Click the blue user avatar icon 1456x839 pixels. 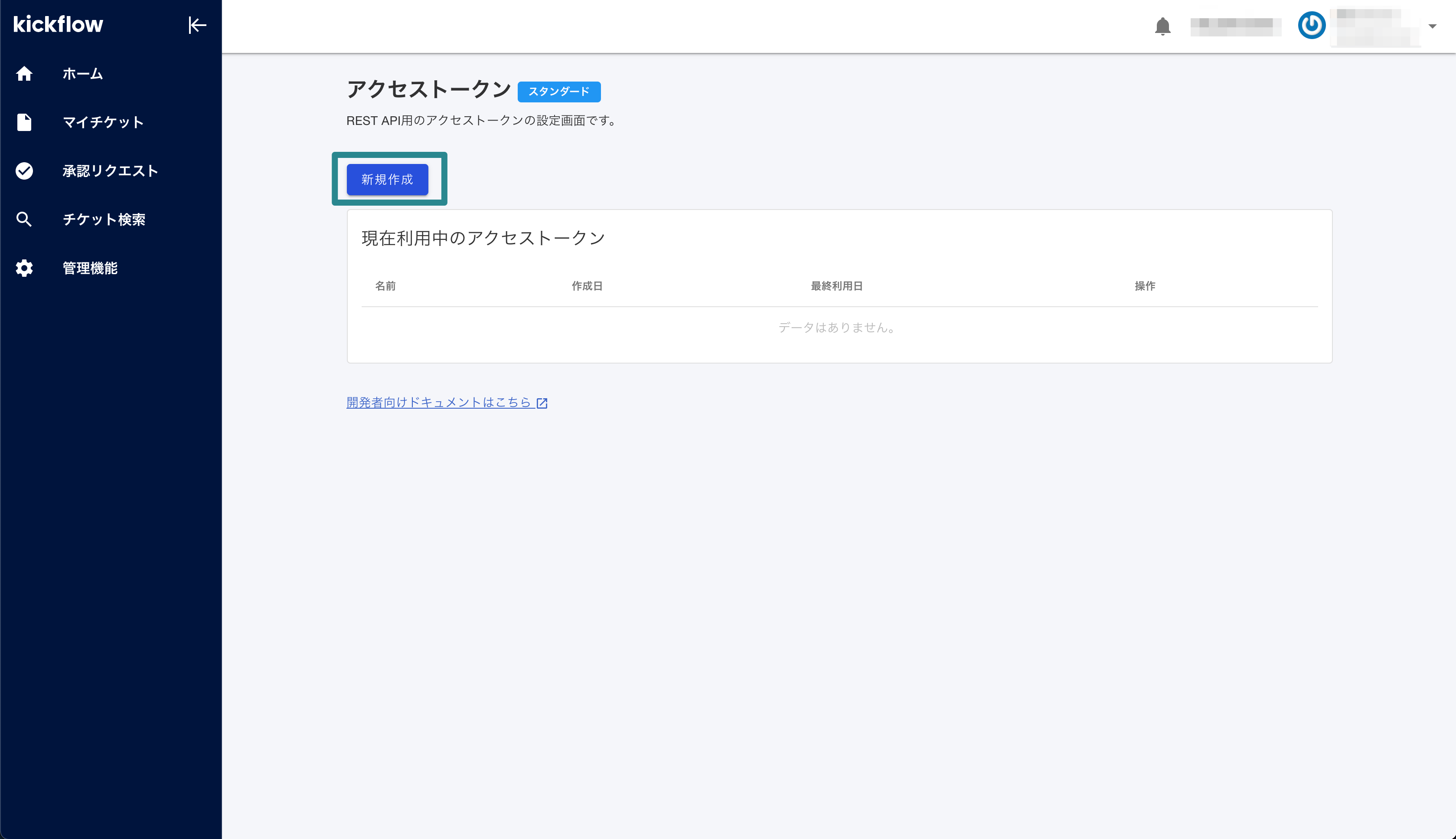(x=1312, y=26)
